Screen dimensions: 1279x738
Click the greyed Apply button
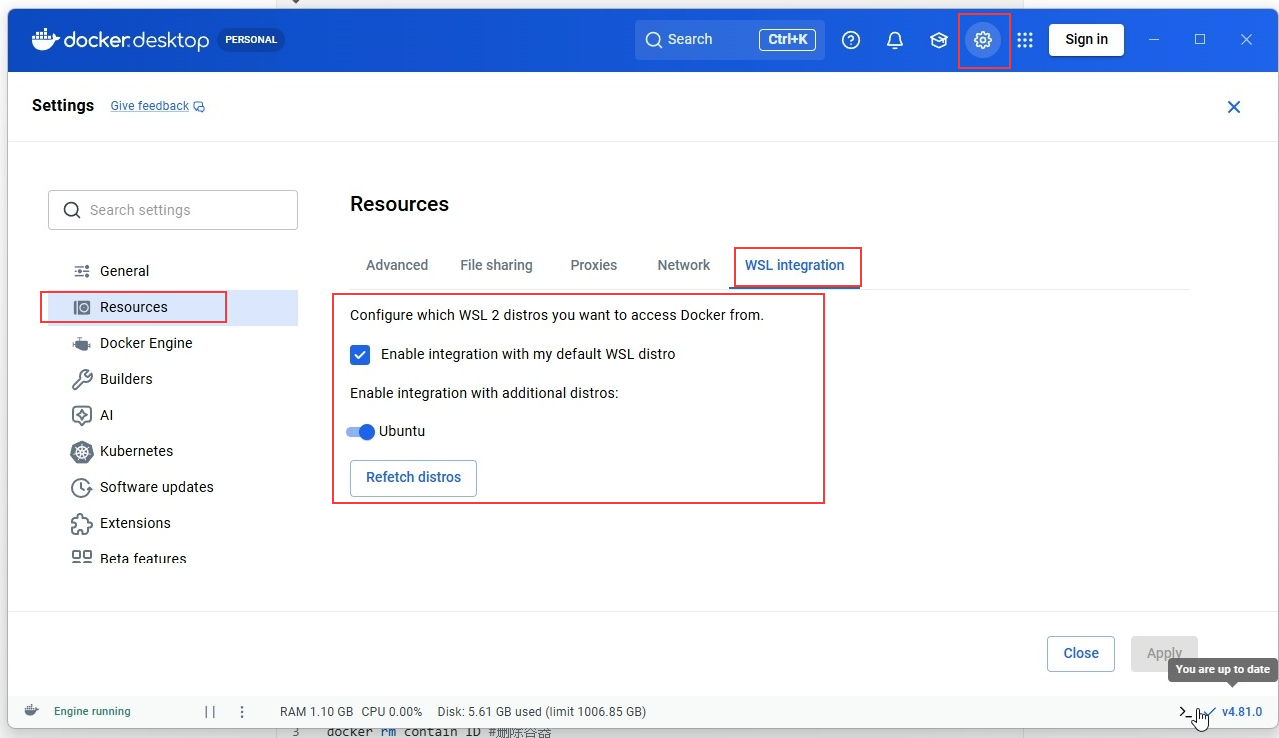[x=1164, y=653]
